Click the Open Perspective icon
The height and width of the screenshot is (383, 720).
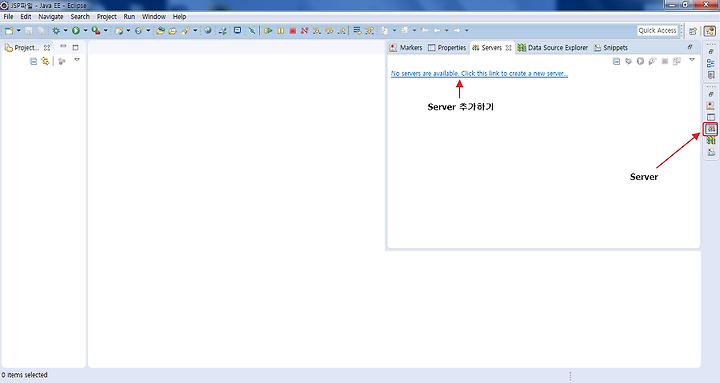click(693, 31)
